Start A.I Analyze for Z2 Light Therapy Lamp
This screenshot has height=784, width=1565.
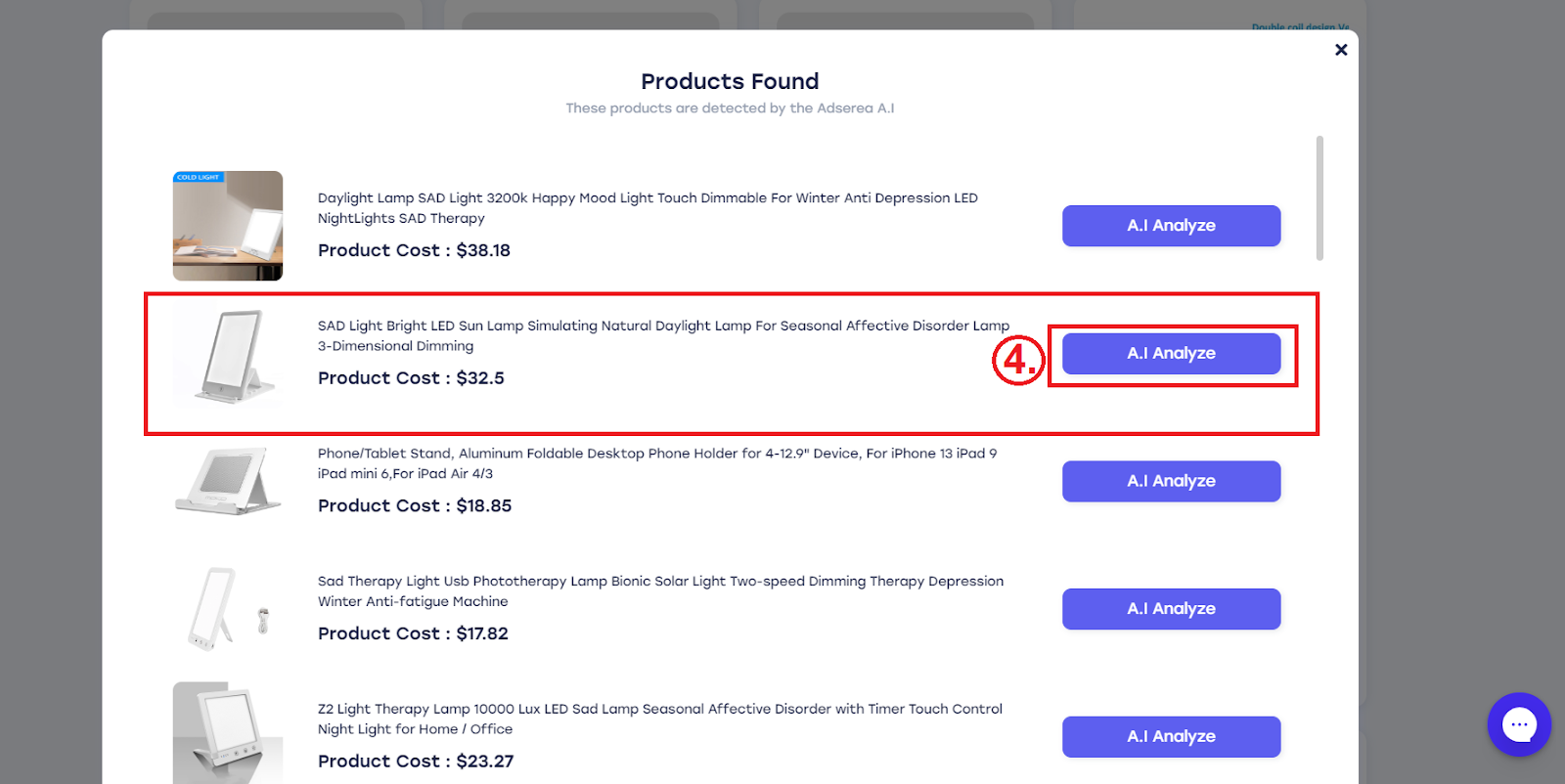(x=1171, y=737)
